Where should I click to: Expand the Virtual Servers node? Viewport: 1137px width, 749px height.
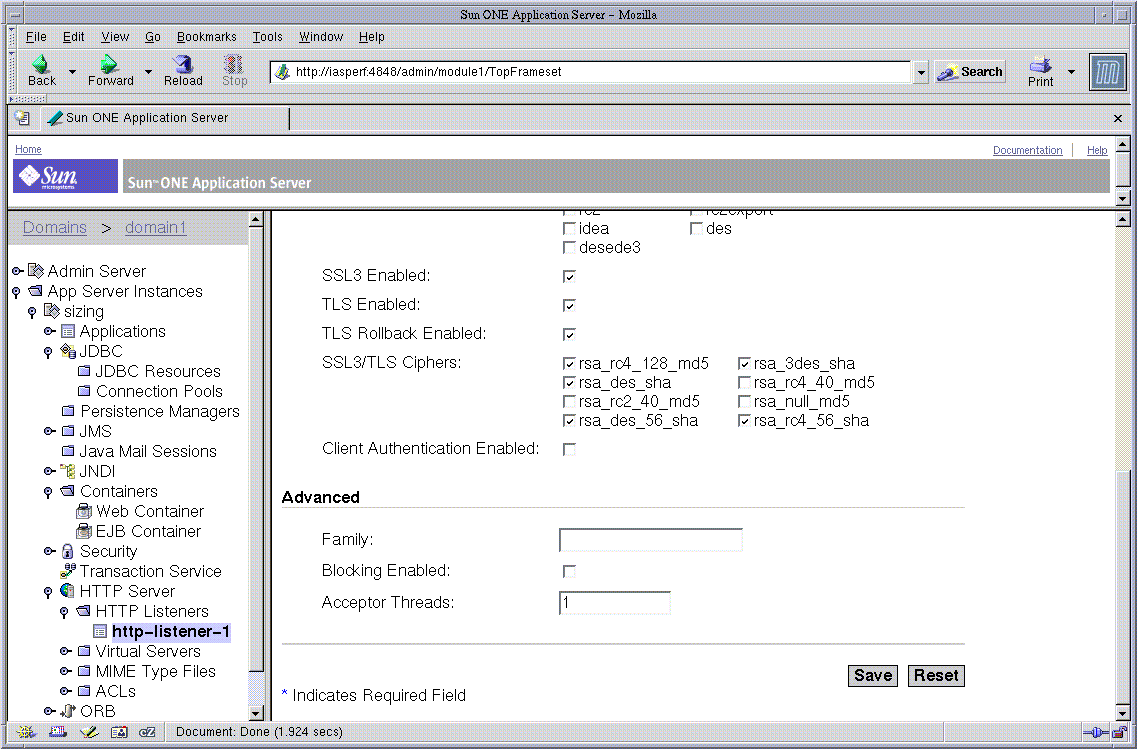click(65, 651)
